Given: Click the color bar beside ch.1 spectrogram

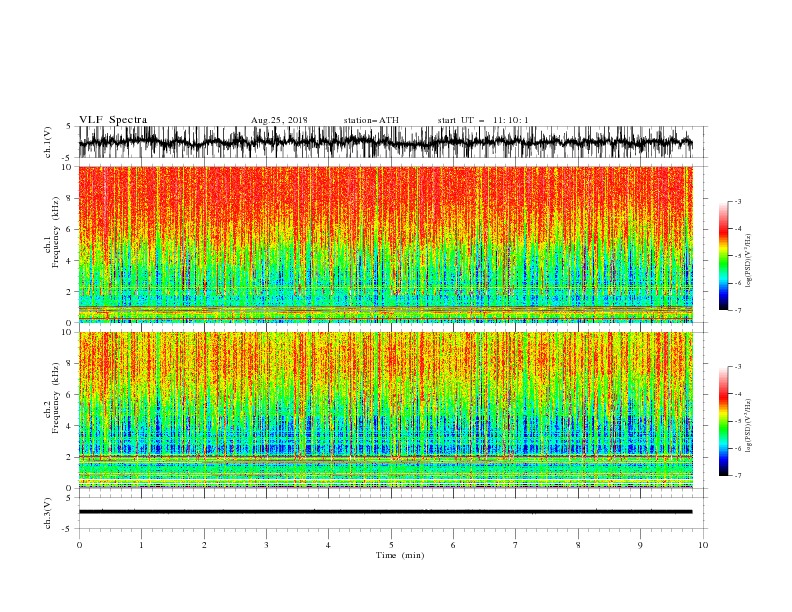Looking at the screenshot, I should [724, 256].
